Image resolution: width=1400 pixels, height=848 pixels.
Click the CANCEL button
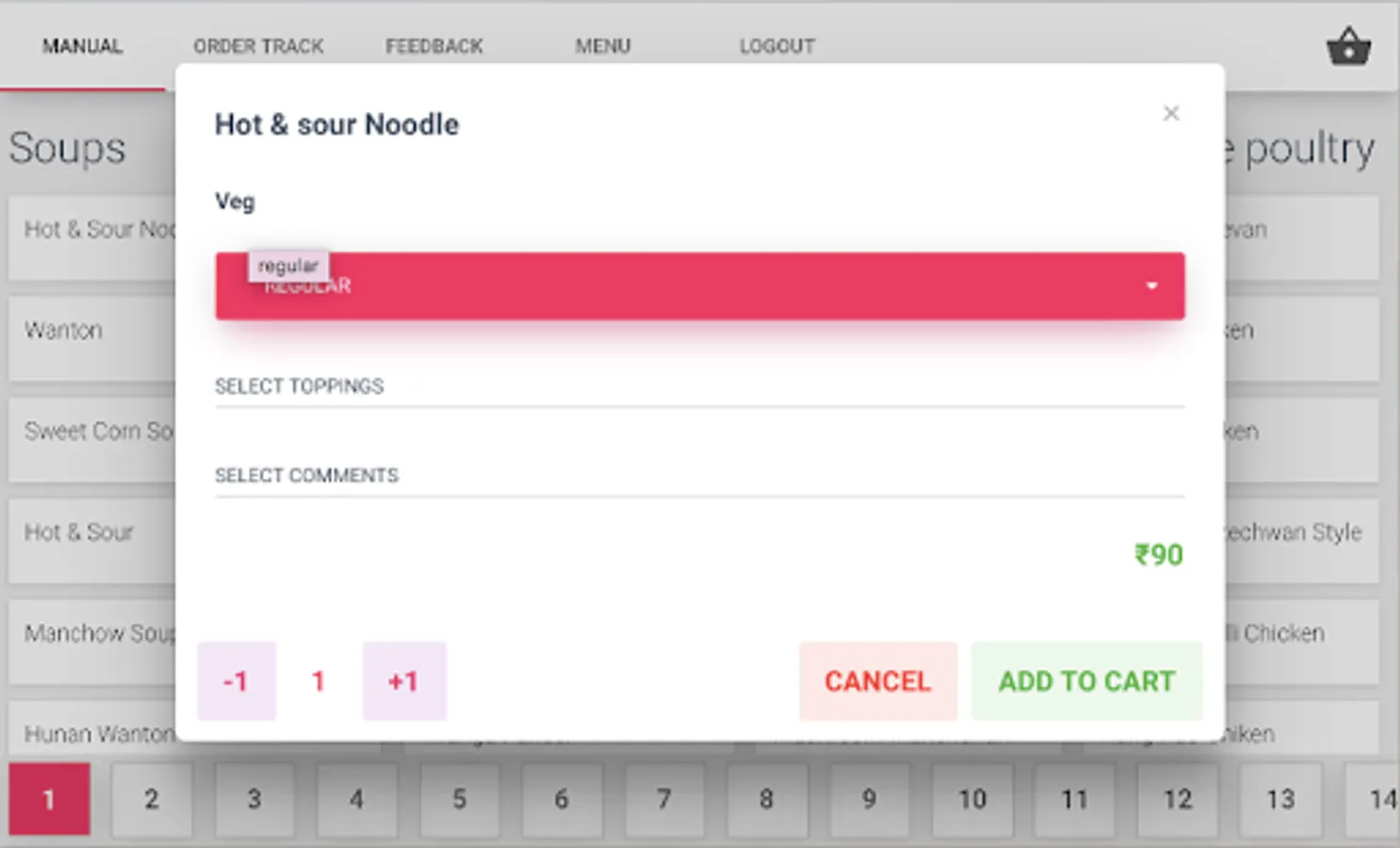click(x=878, y=681)
